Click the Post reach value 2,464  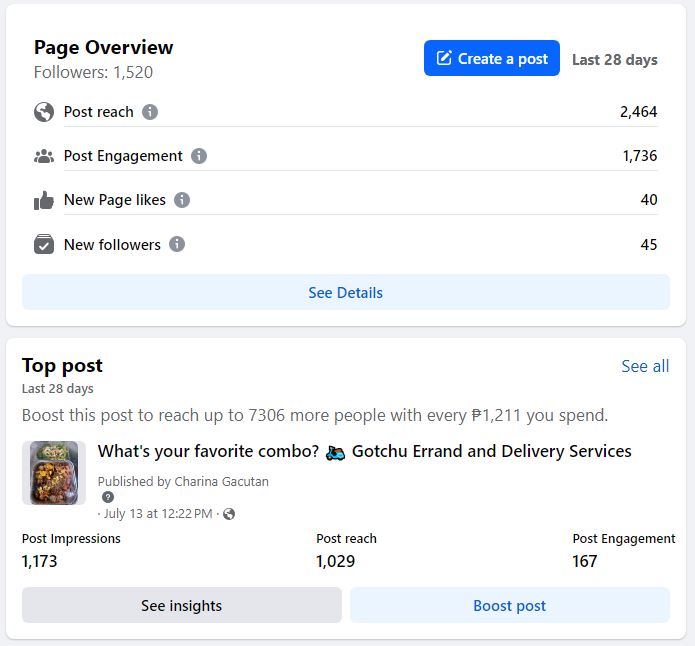638,112
